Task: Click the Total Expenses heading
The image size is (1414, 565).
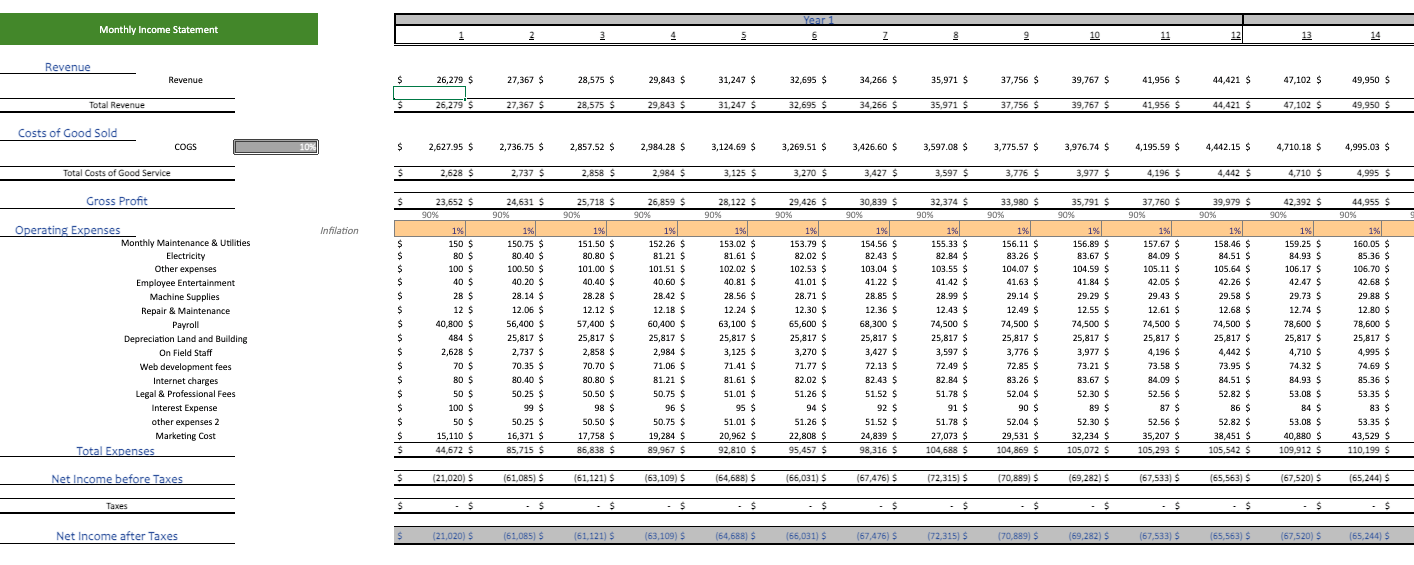Action: coord(116,451)
